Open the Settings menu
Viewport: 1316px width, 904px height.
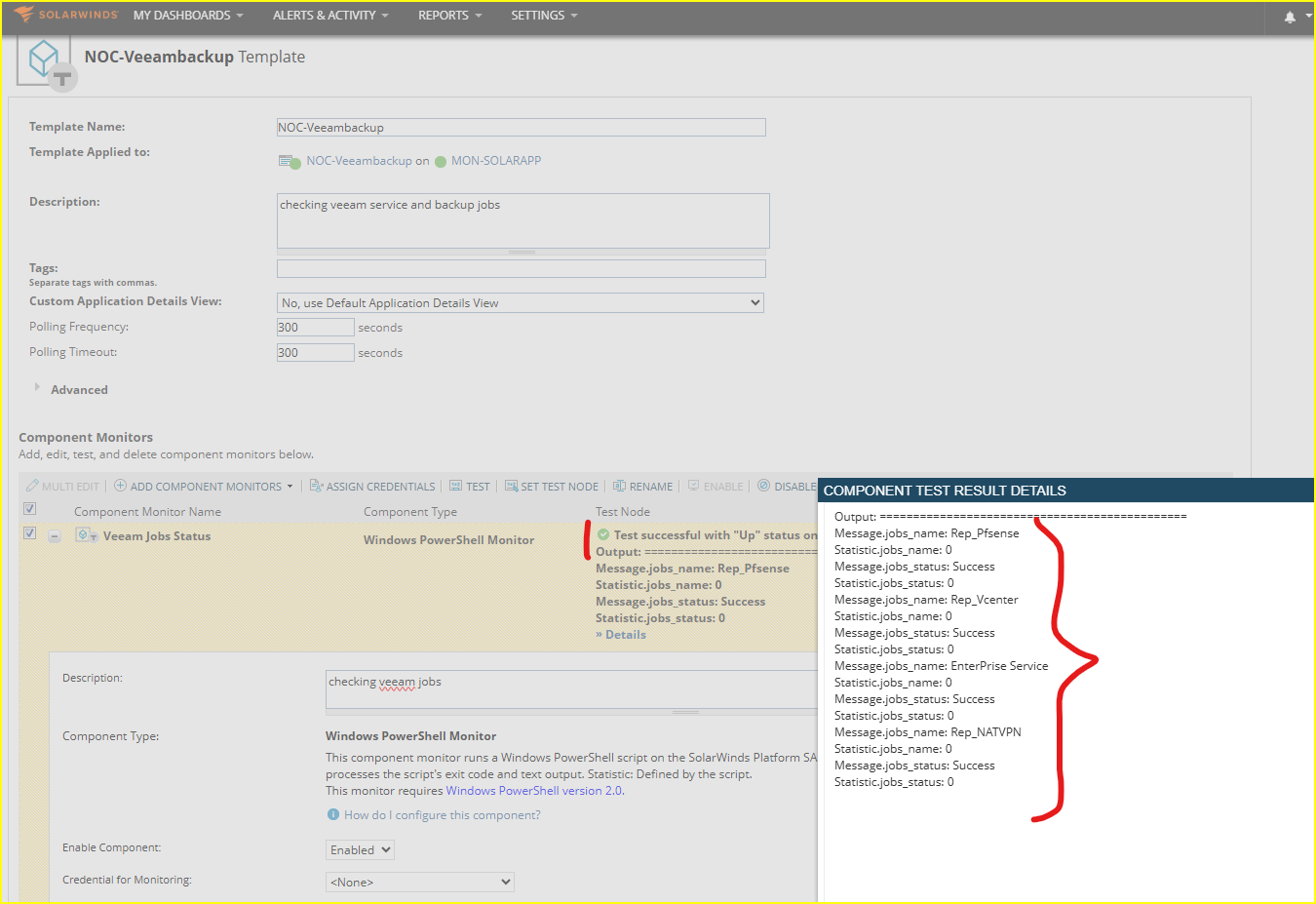544,16
